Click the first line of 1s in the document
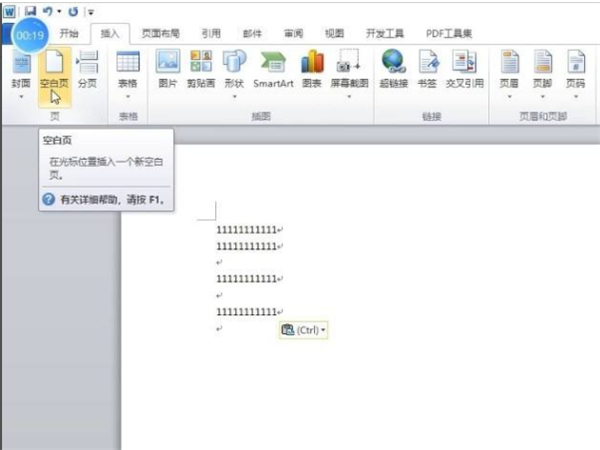The width and height of the screenshot is (600, 450). [246, 229]
